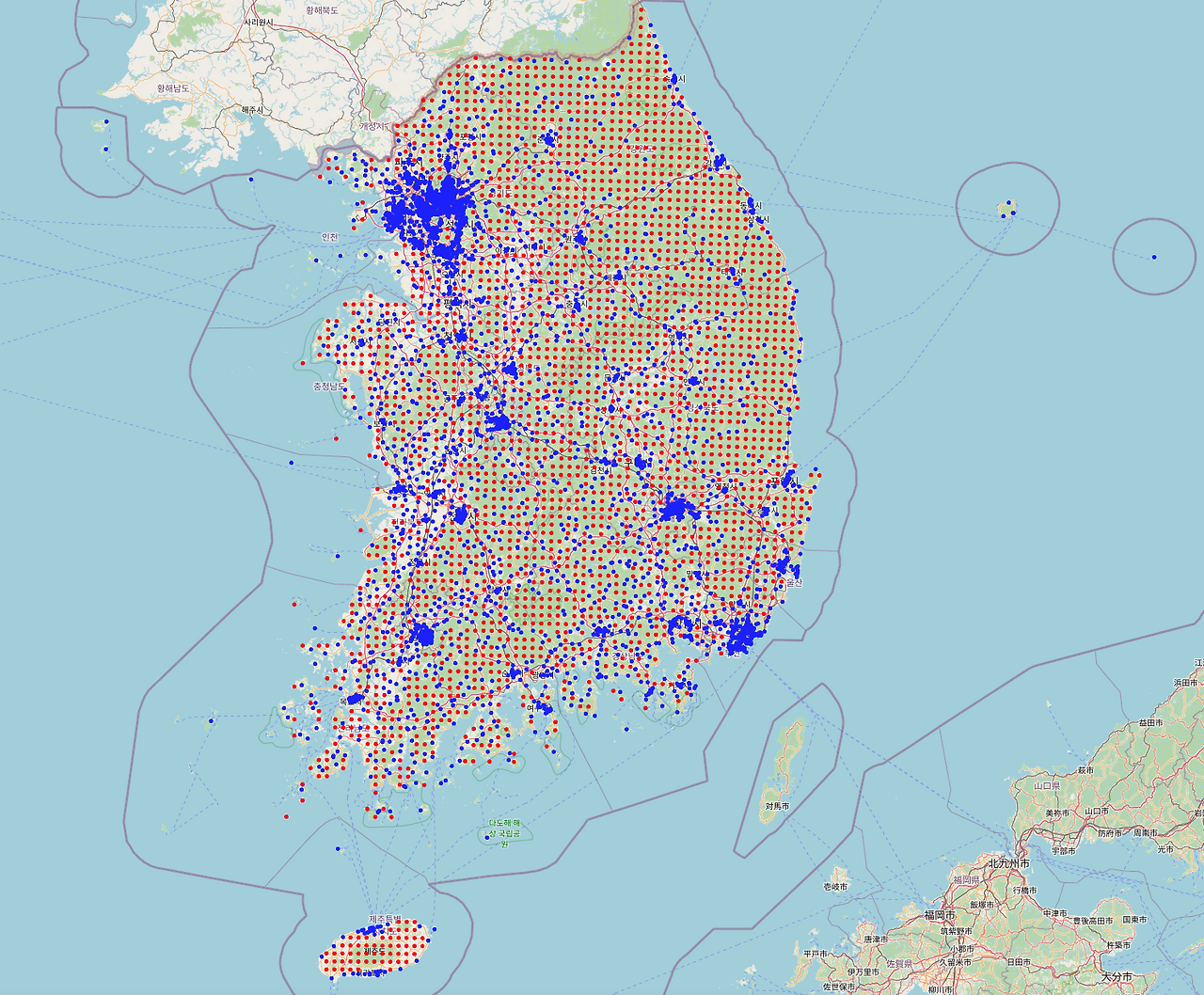This screenshot has width=1204, height=995.
Task: Click the 唐津市 city label
Action: [876, 939]
